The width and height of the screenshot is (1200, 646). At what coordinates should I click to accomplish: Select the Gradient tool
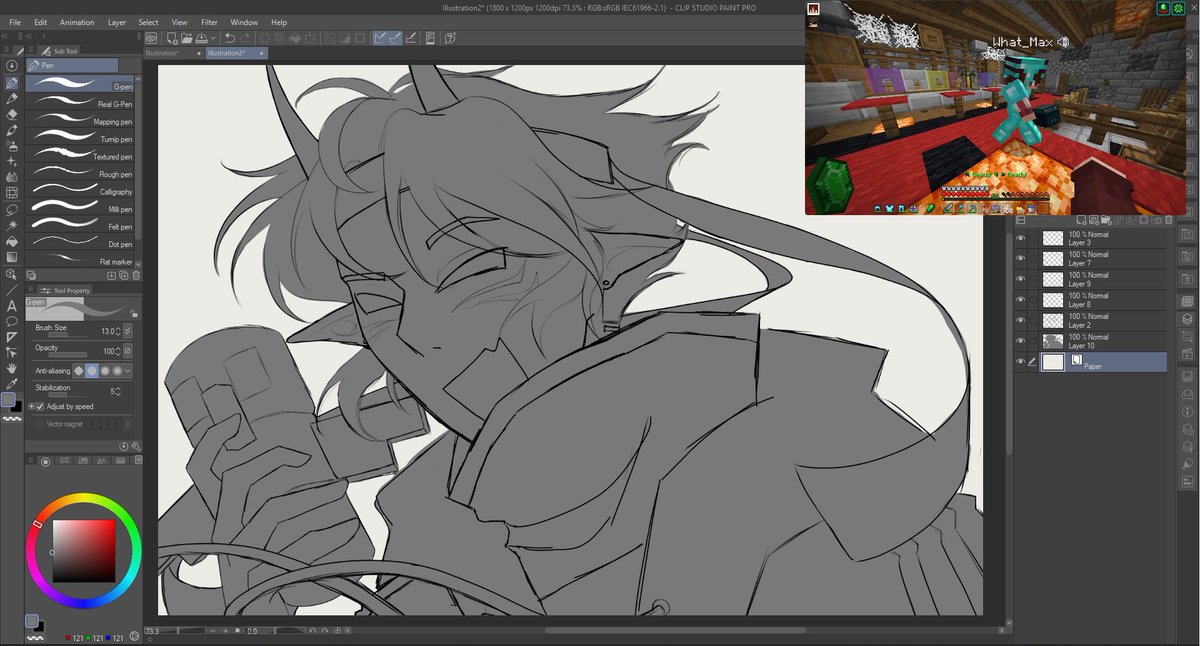coord(14,256)
